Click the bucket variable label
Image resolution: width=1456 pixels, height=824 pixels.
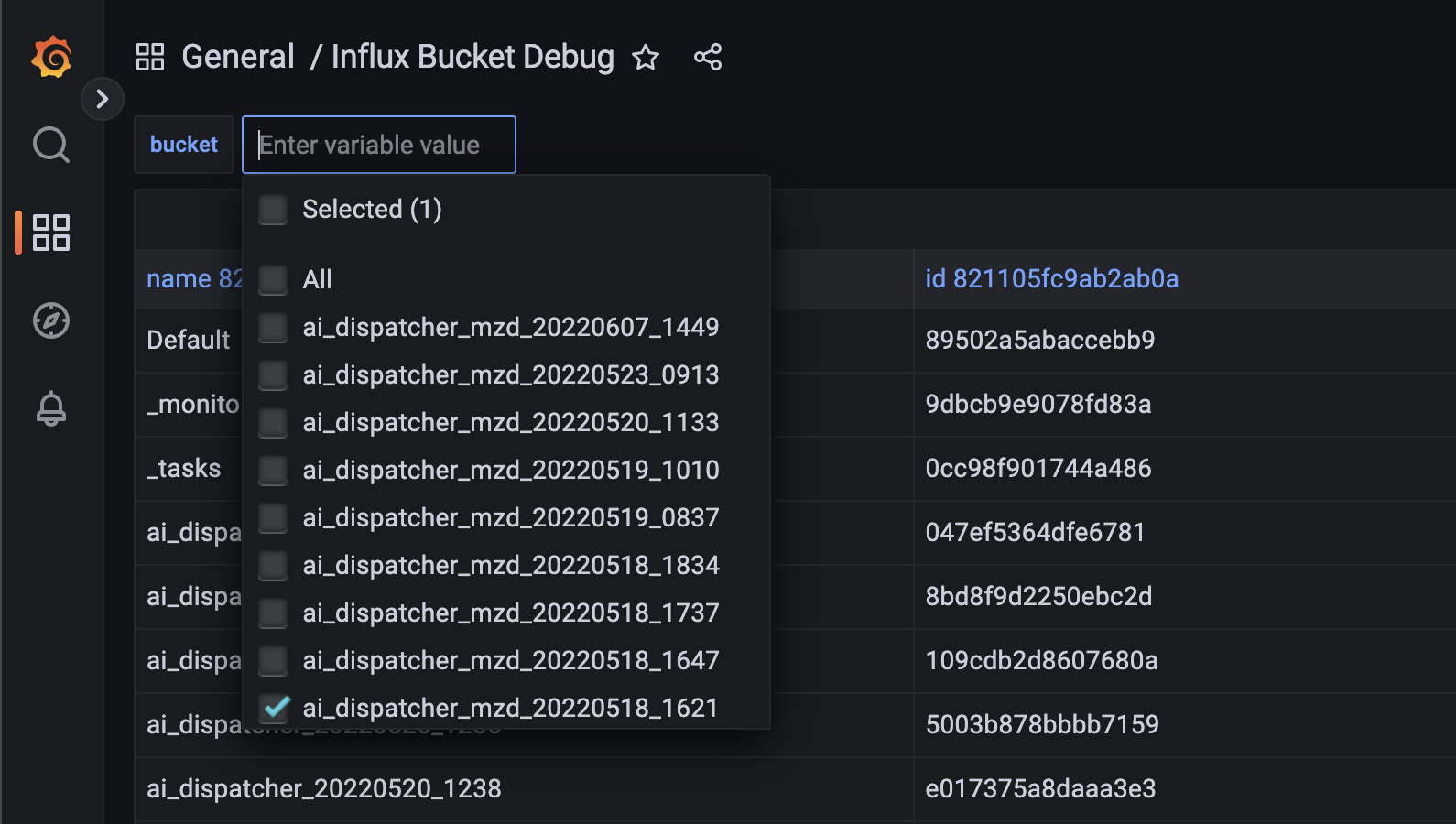pyautogui.click(x=183, y=144)
